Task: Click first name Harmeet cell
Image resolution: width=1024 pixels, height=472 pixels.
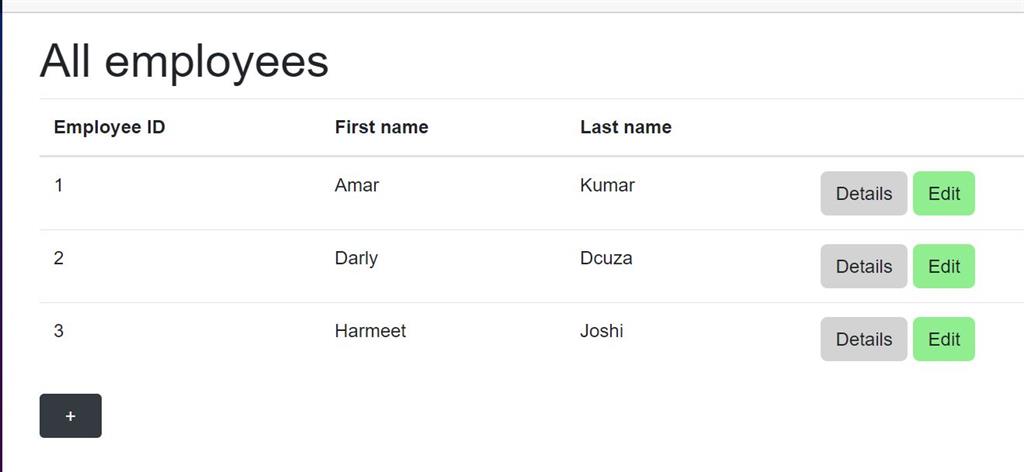Action: pyautogui.click(x=370, y=331)
